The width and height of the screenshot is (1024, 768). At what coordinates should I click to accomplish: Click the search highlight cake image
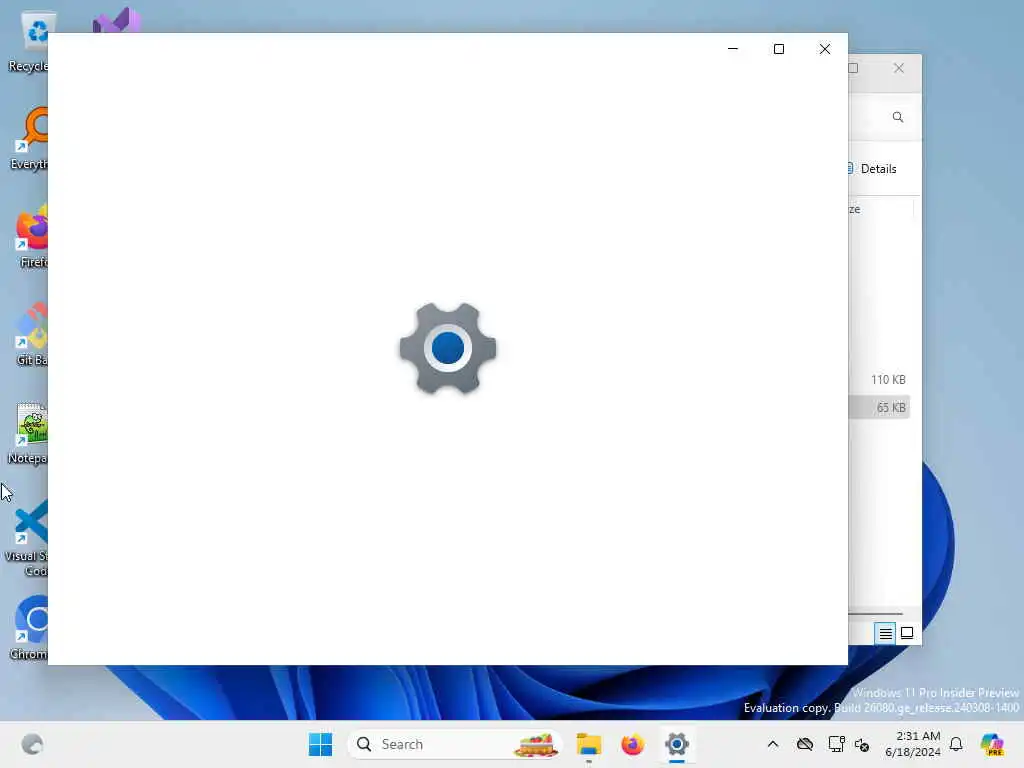click(x=535, y=744)
